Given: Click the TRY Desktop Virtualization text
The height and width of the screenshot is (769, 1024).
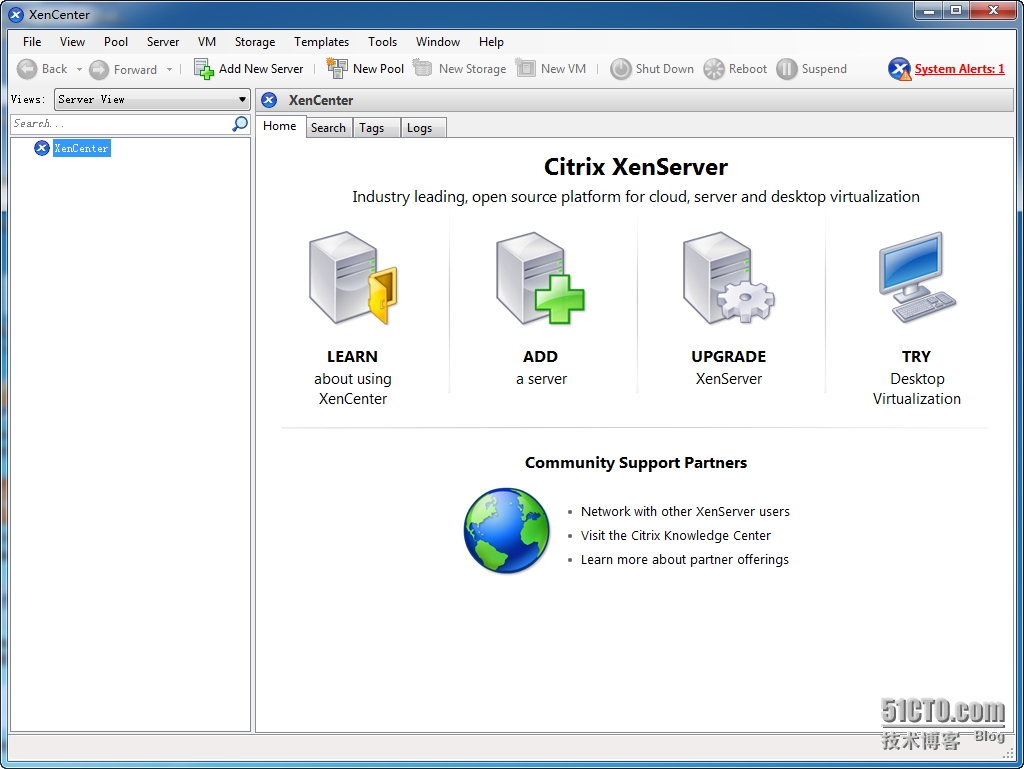Looking at the screenshot, I should pos(917,377).
